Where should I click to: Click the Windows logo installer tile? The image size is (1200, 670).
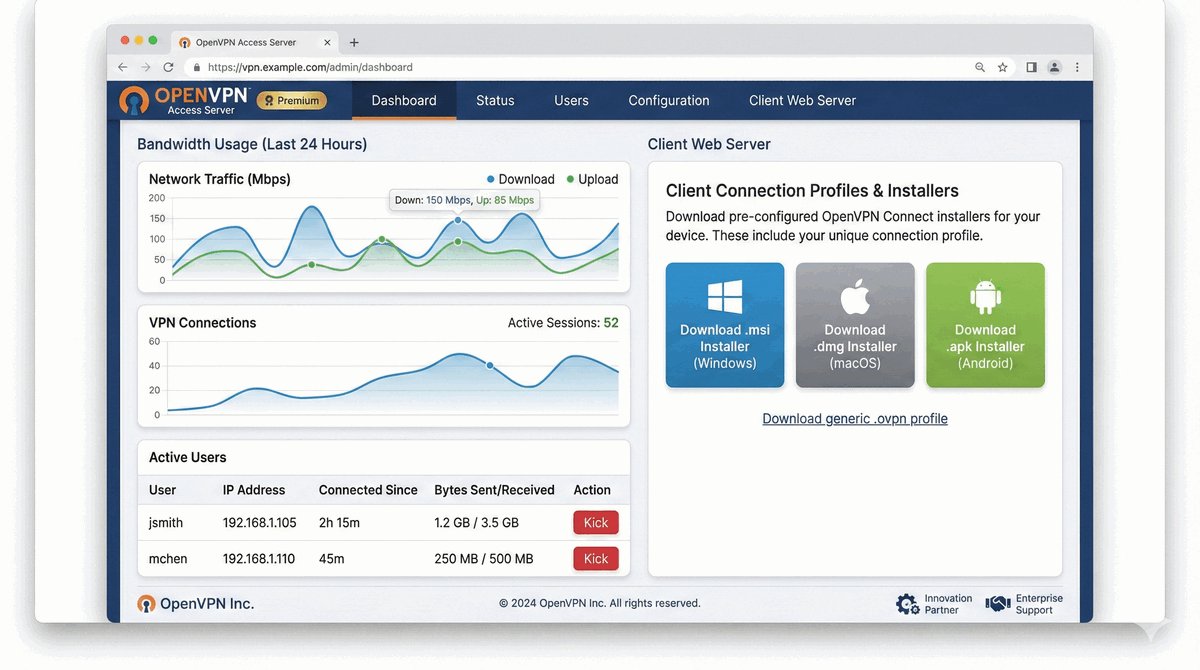(725, 325)
